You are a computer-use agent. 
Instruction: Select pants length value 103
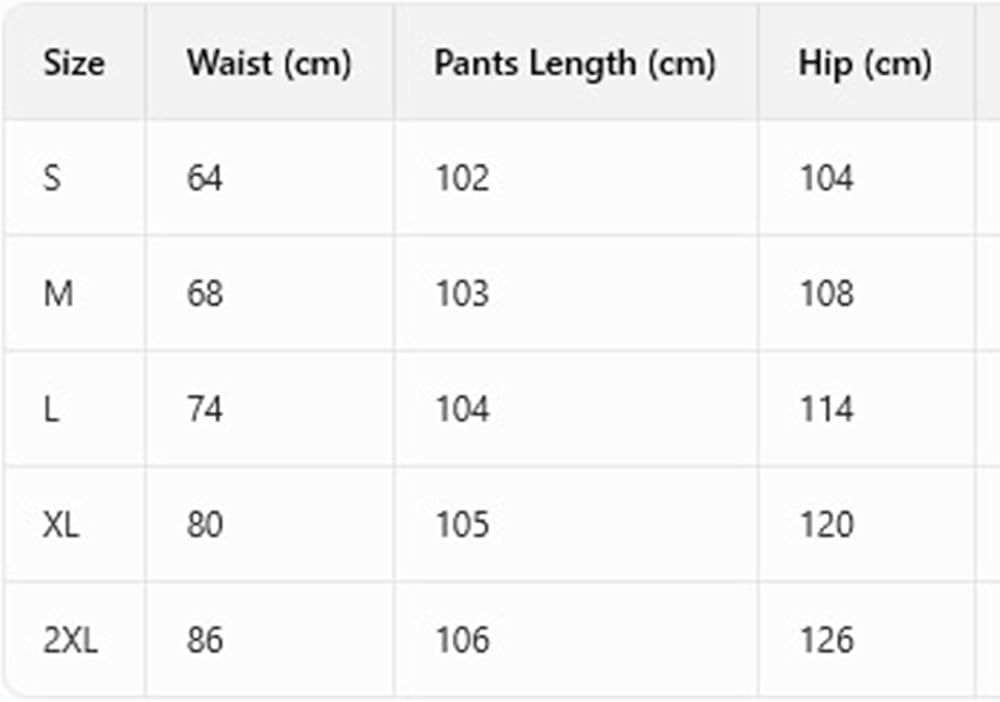coord(462,294)
